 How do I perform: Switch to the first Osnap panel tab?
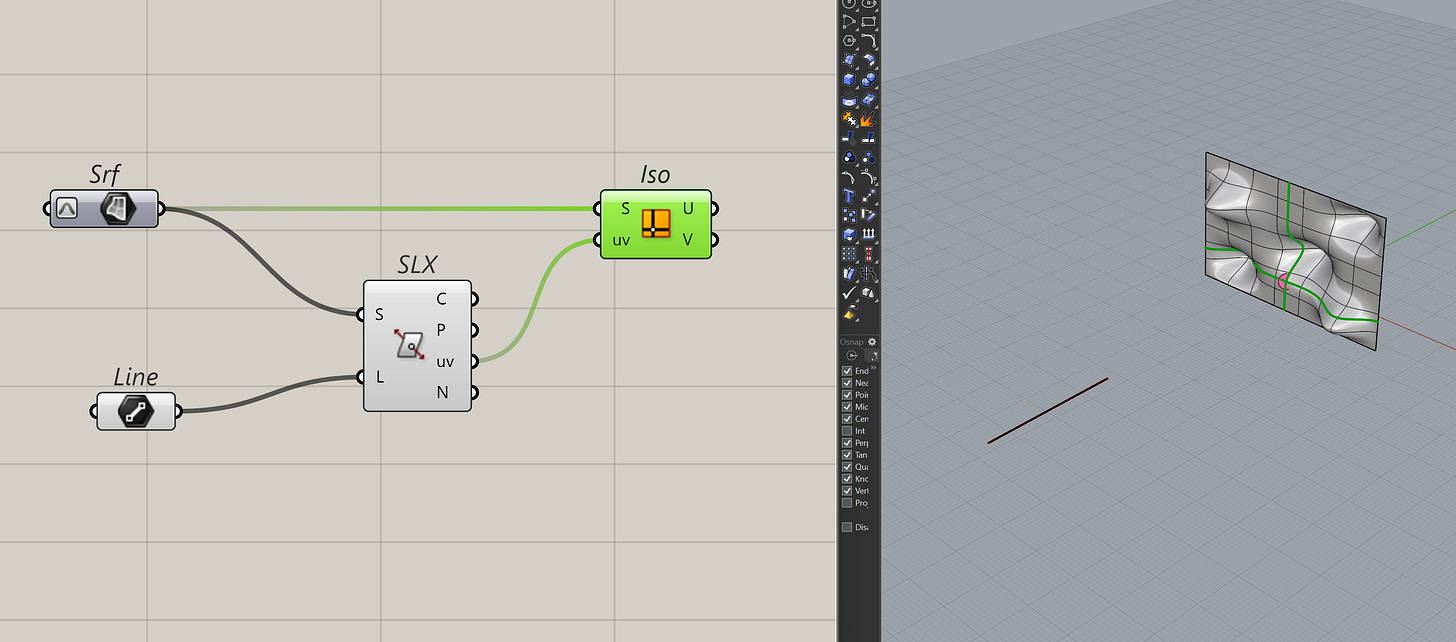click(852, 355)
